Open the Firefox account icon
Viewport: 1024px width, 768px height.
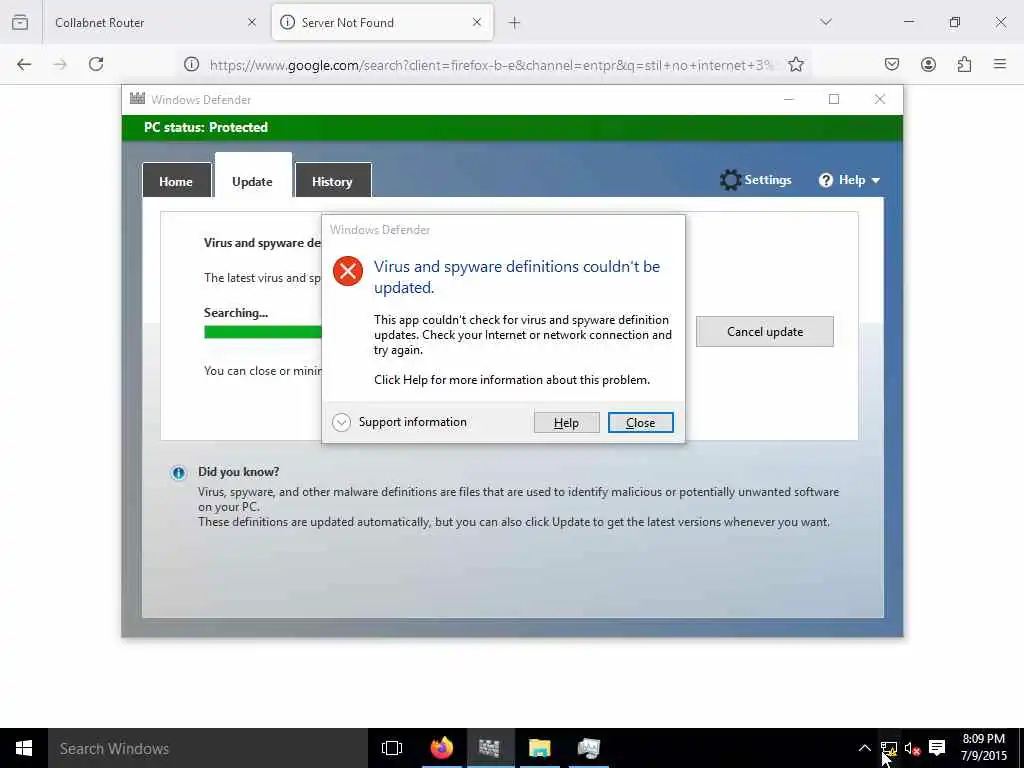(928, 64)
